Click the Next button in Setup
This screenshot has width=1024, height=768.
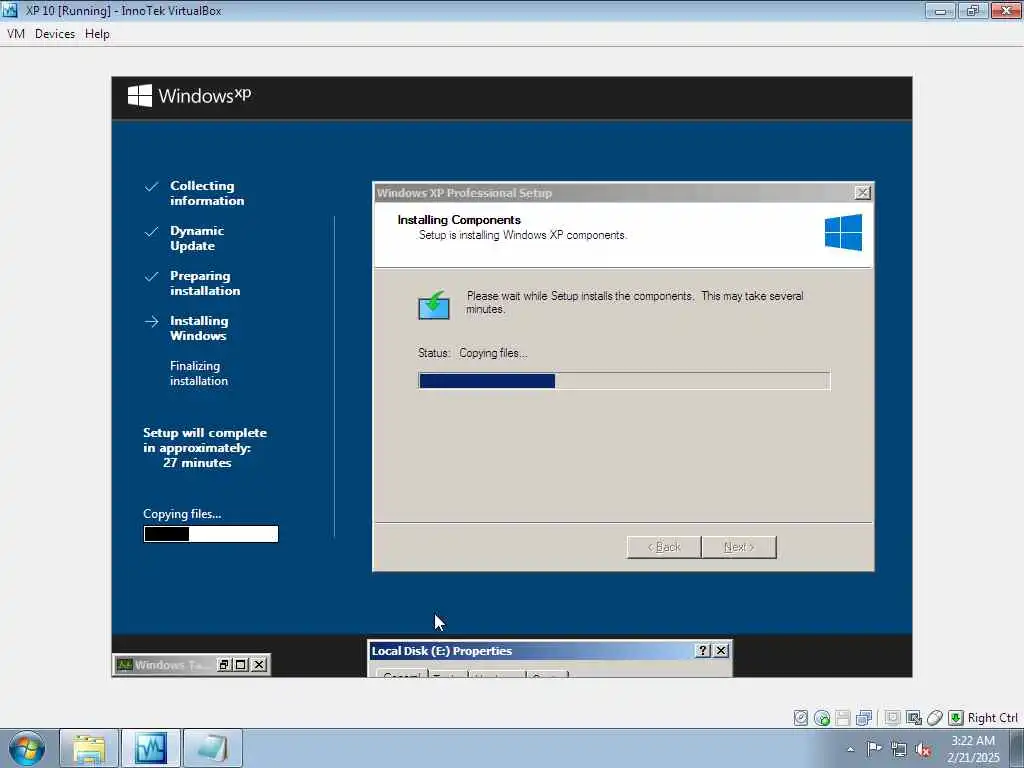pyautogui.click(x=739, y=547)
